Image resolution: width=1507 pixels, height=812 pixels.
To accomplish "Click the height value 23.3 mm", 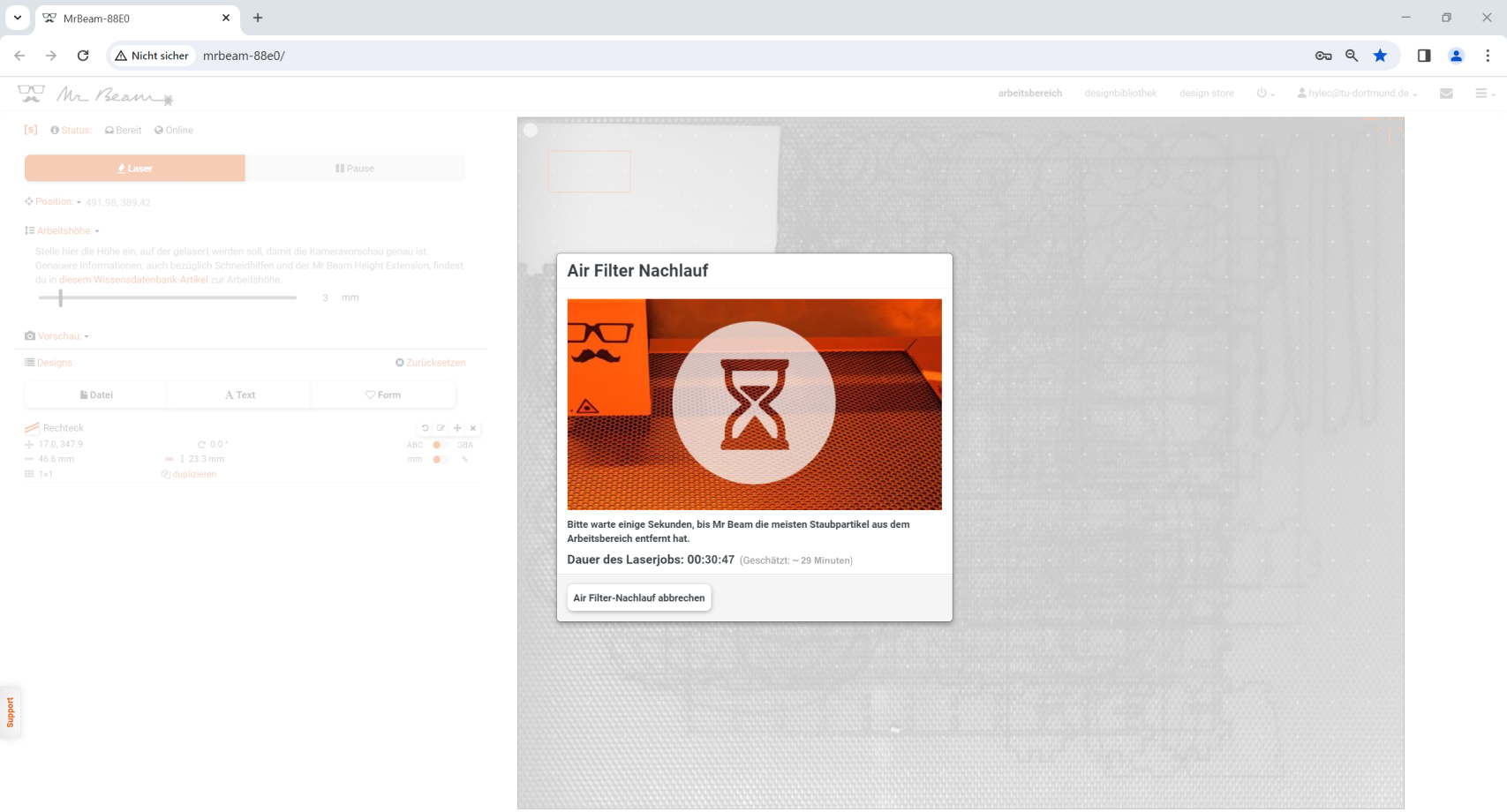I will (207, 459).
